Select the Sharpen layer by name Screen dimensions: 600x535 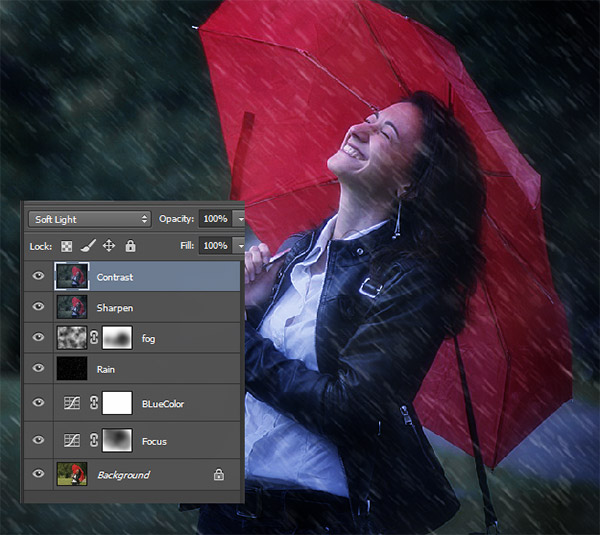coord(114,308)
